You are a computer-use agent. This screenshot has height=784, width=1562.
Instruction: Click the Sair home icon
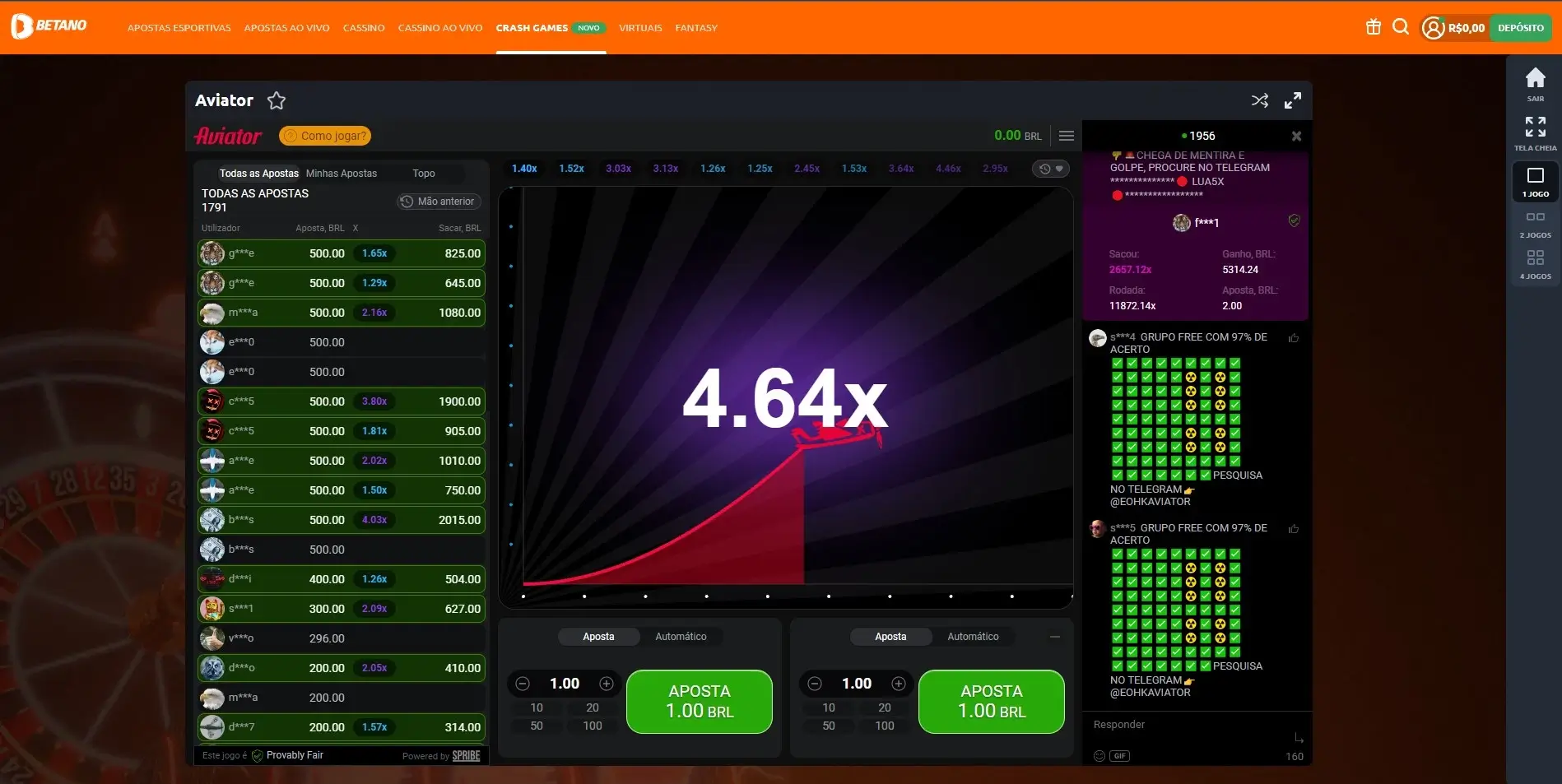point(1536,83)
